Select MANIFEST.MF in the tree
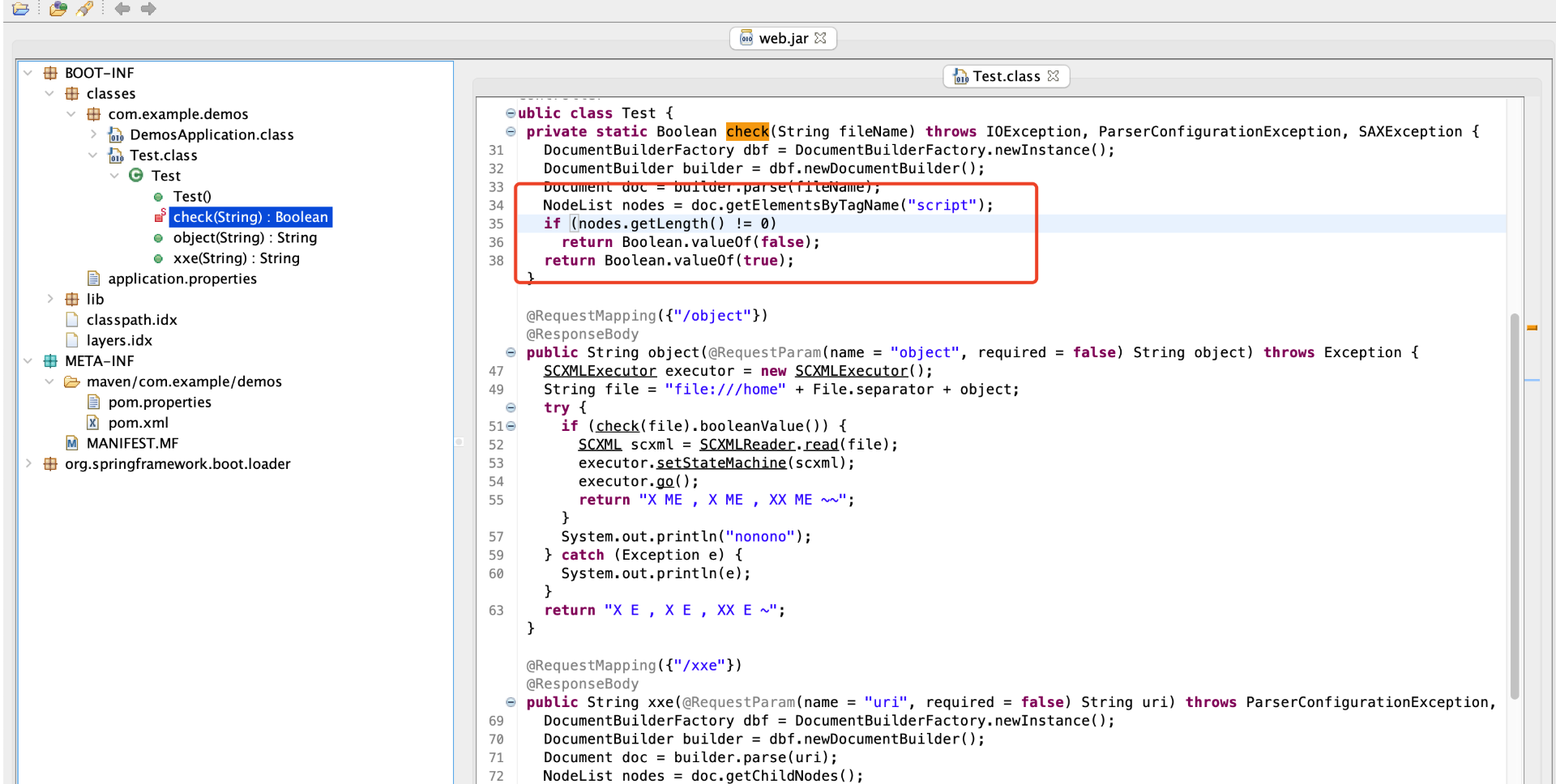The width and height of the screenshot is (1556, 784). 132,443
